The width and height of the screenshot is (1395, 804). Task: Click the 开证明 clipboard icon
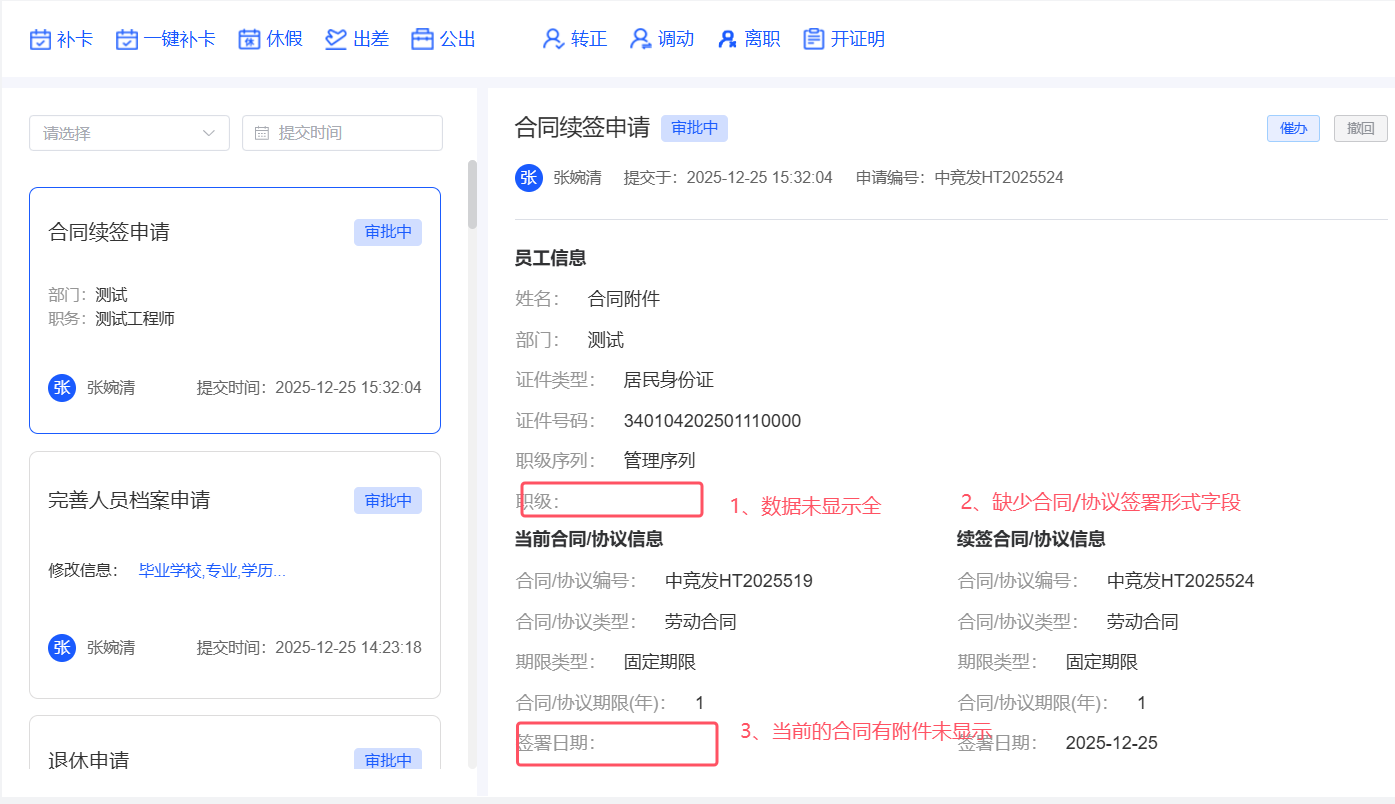(814, 39)
